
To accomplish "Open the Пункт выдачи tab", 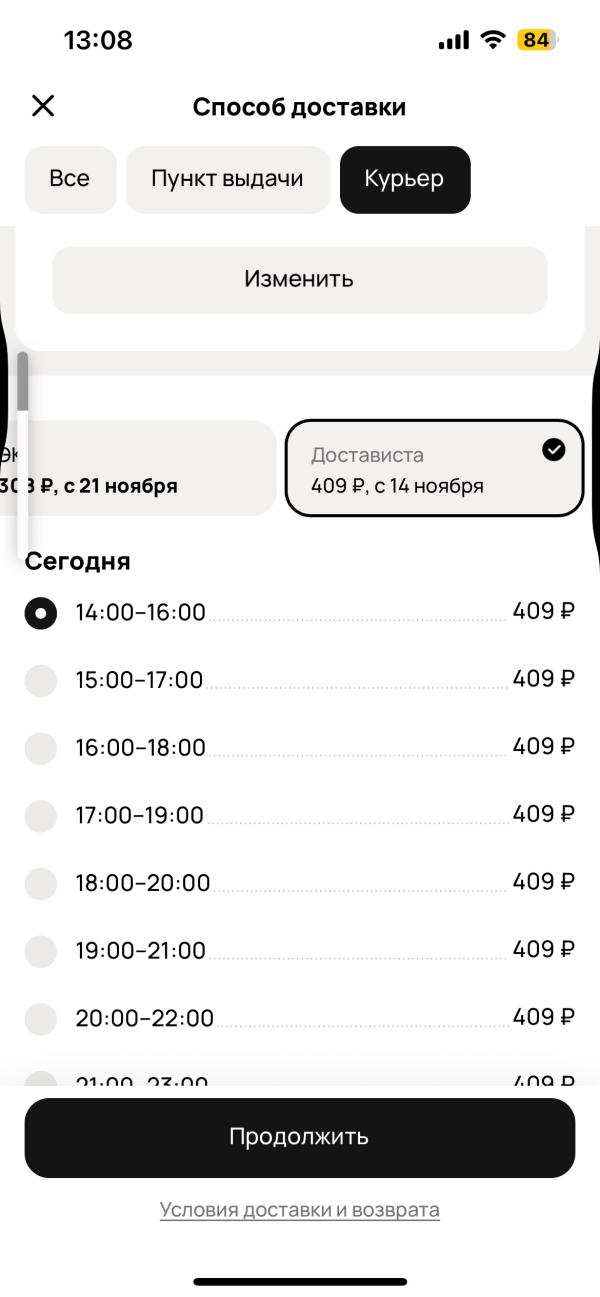I will (227, 180).
